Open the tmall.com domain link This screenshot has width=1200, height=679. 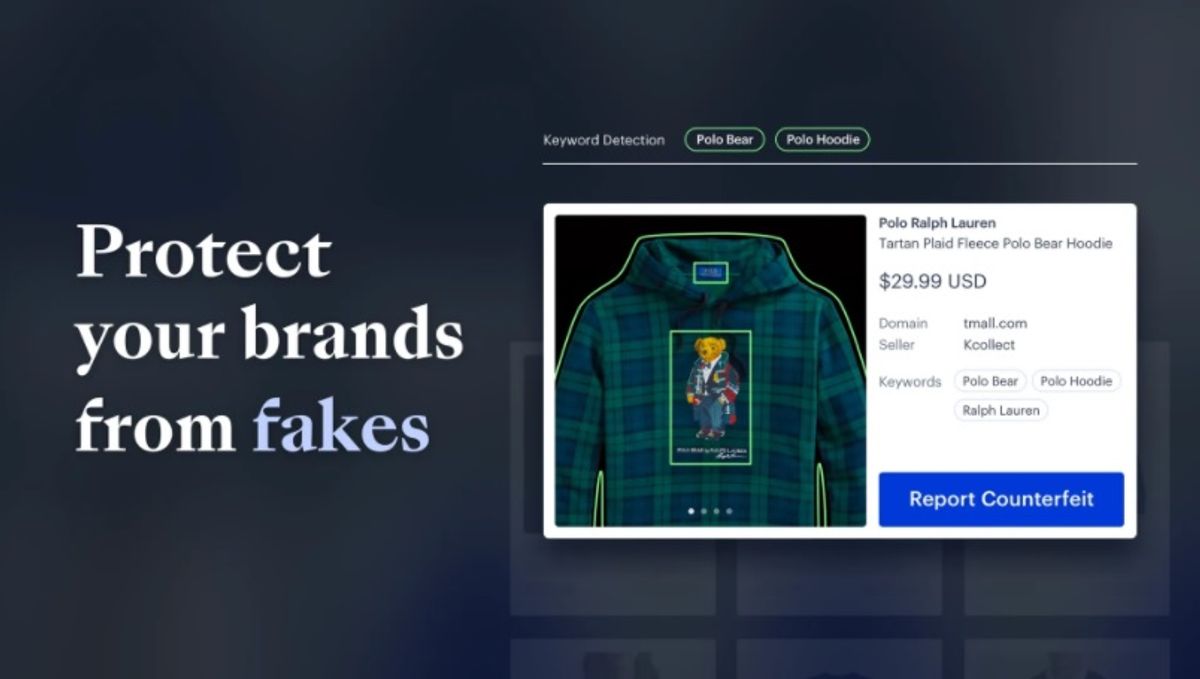pyautogui.click(x=995, y=323)
